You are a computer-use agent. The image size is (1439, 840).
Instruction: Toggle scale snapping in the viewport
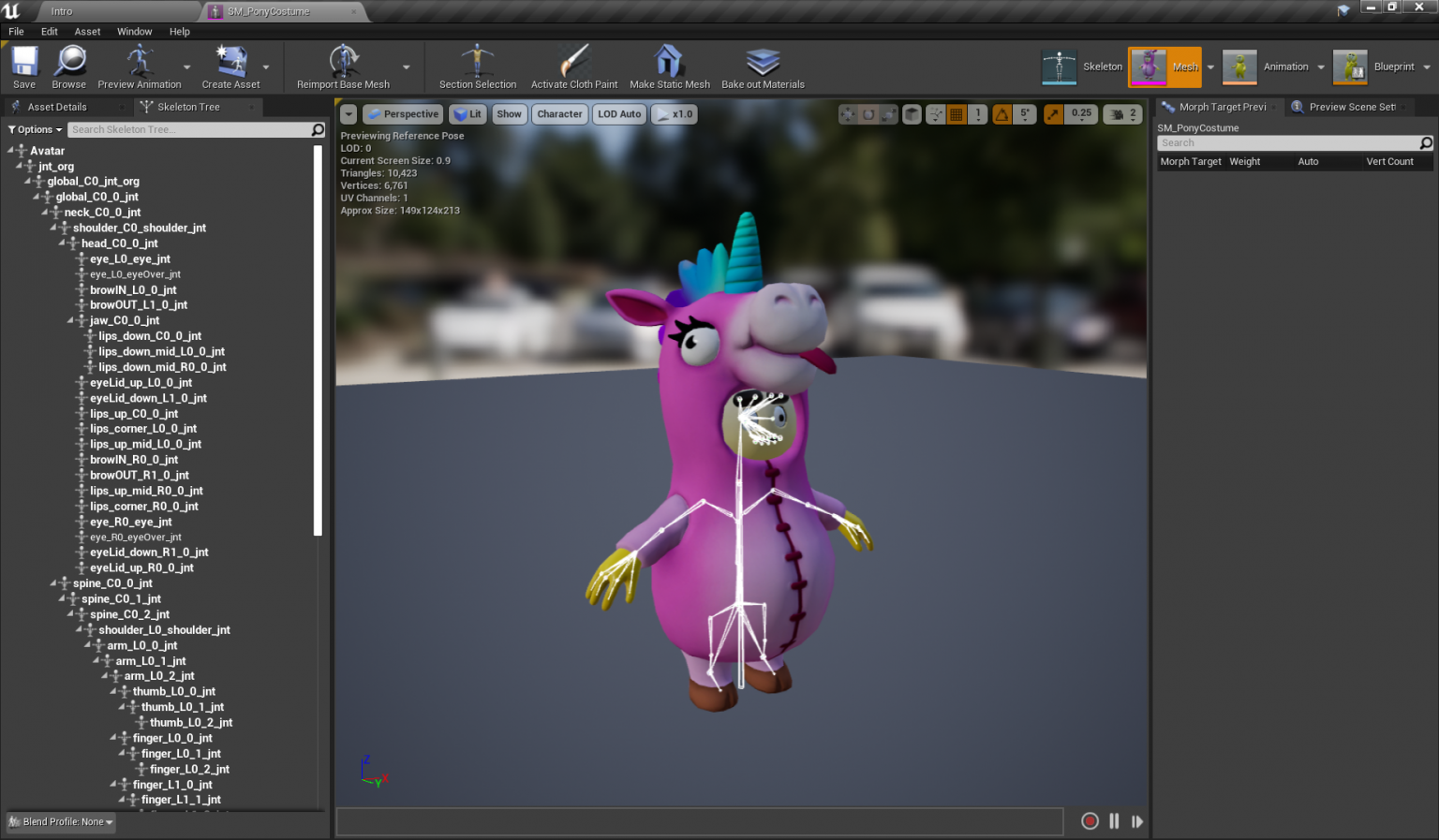(x=1054, y=114)
